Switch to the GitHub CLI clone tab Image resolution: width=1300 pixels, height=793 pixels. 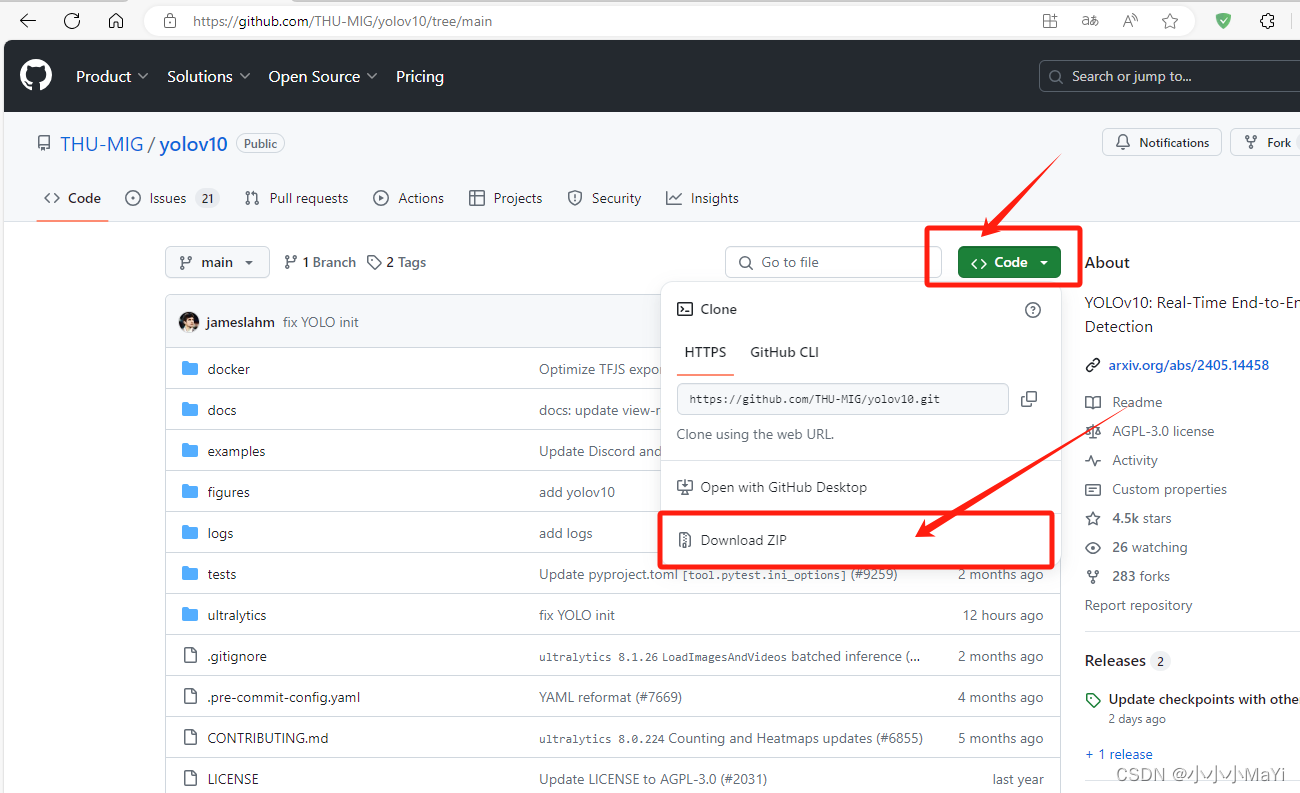point(784,352)
